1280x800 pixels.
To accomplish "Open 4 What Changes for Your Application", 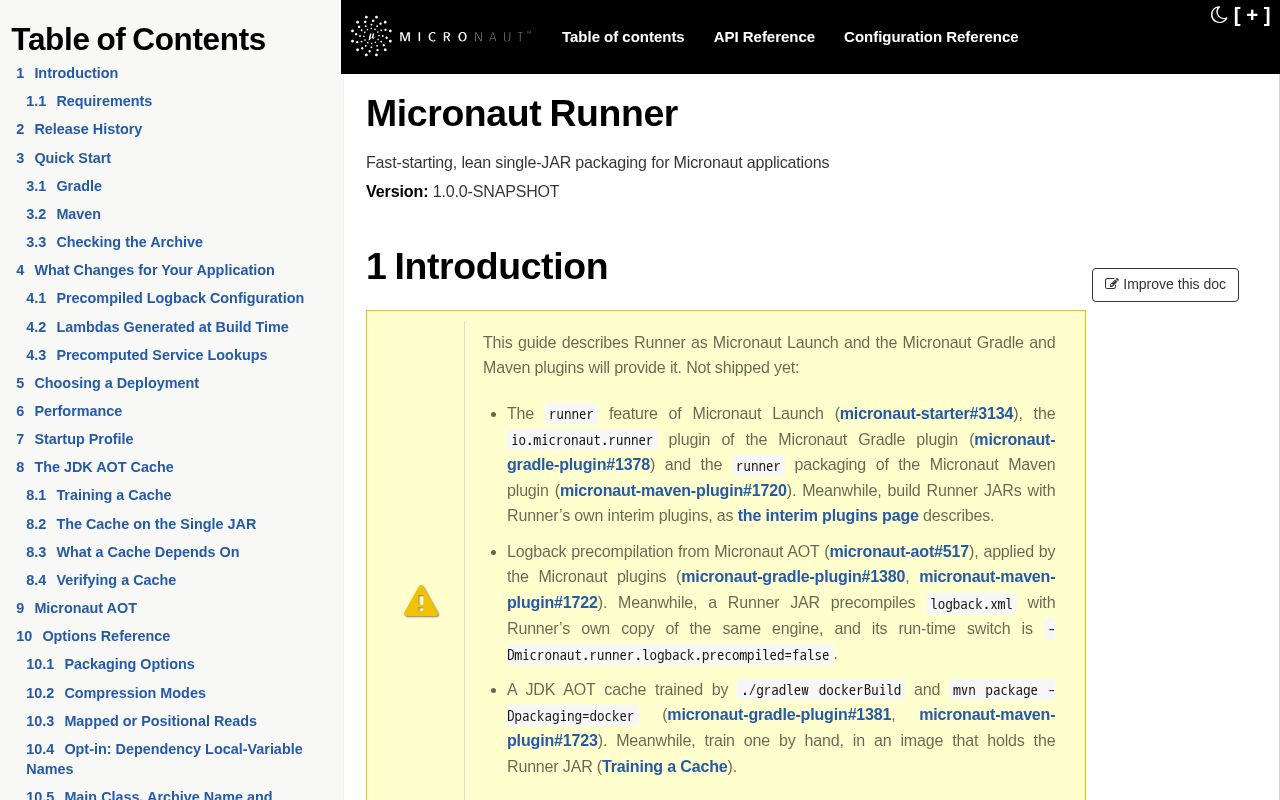I will point(145,270).
